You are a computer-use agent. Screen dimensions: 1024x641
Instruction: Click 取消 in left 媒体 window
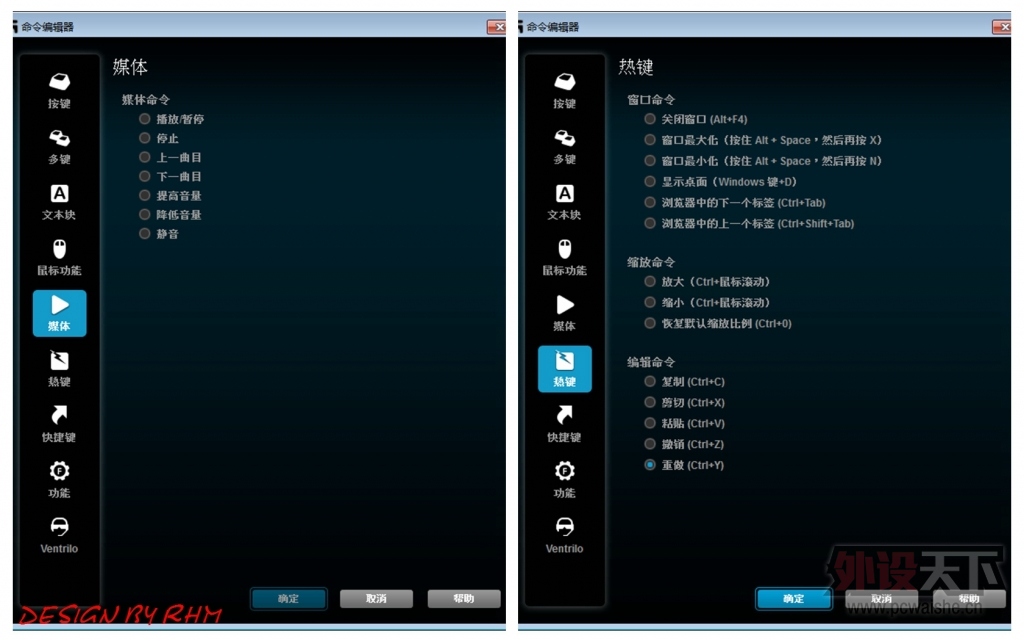(x=376, y=599)
